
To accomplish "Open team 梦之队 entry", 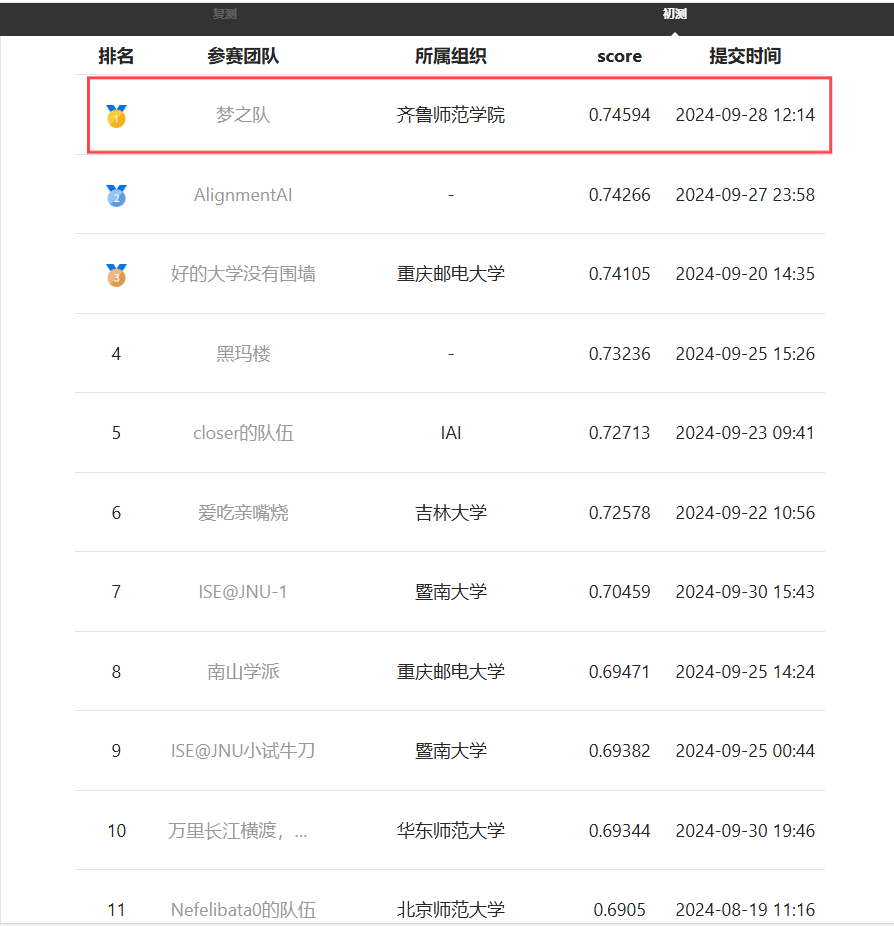I will 243,115.
